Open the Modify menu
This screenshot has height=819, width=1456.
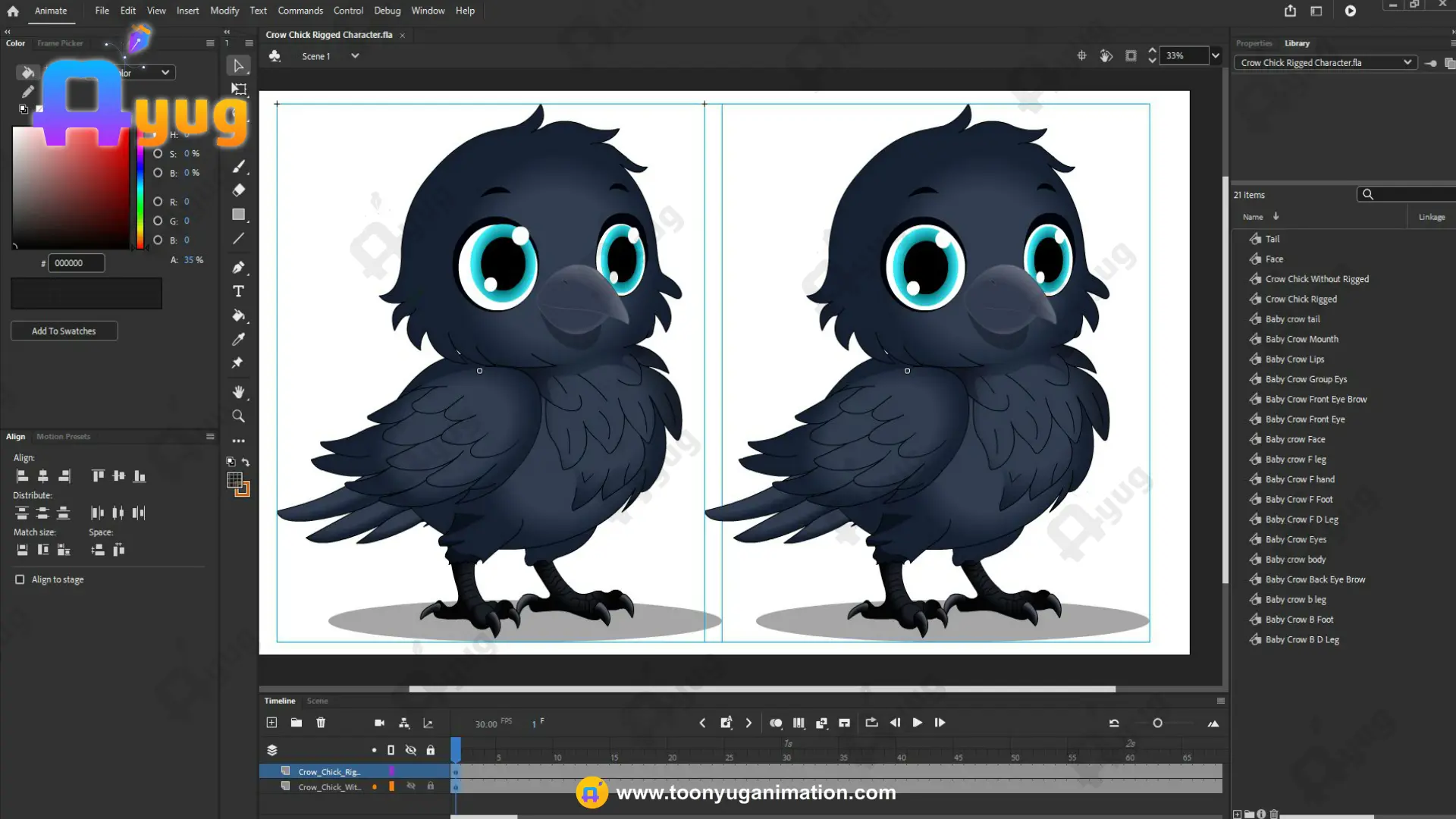(x=224, y=11)
